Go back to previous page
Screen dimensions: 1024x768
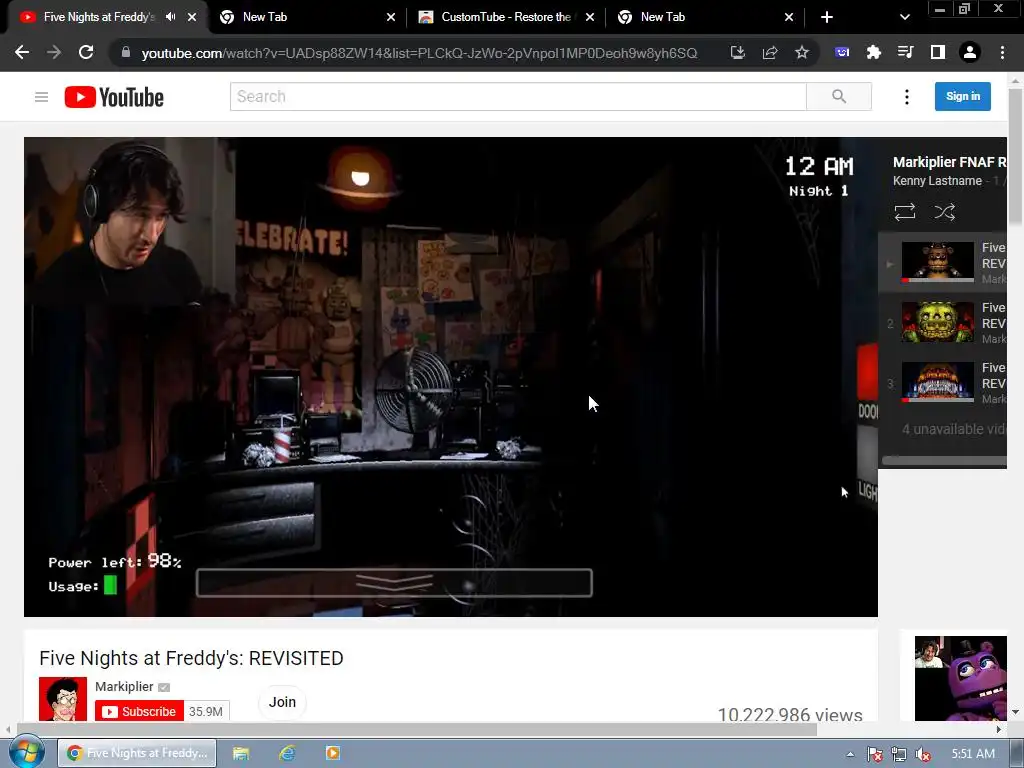tap(22, 52)
